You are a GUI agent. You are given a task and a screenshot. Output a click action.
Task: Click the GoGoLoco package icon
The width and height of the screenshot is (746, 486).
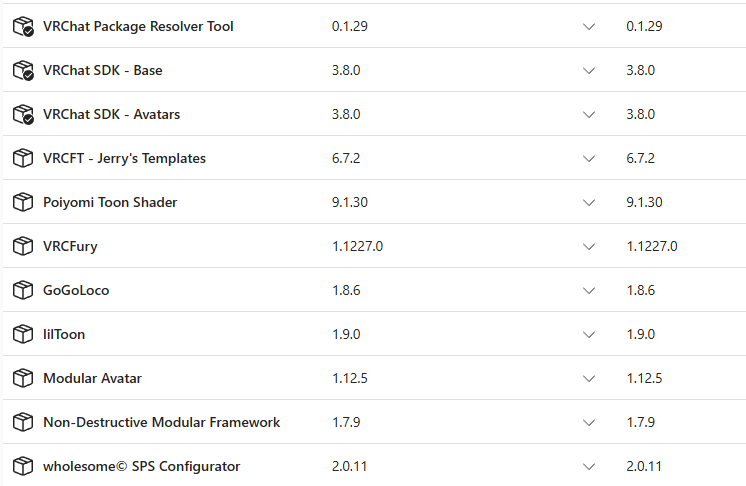click(x=23, y=290)
